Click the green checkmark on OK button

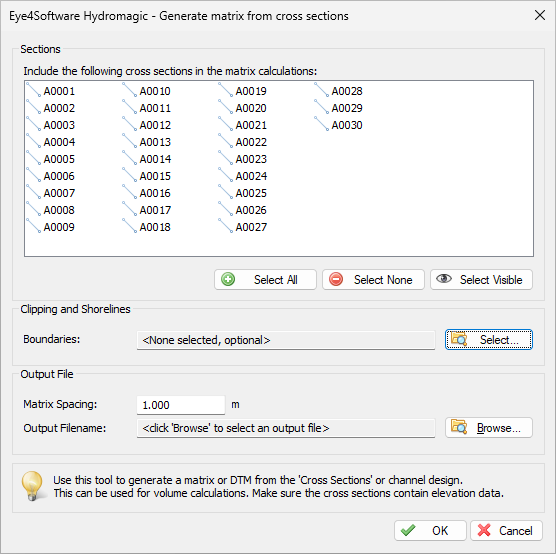pos(408,530)
